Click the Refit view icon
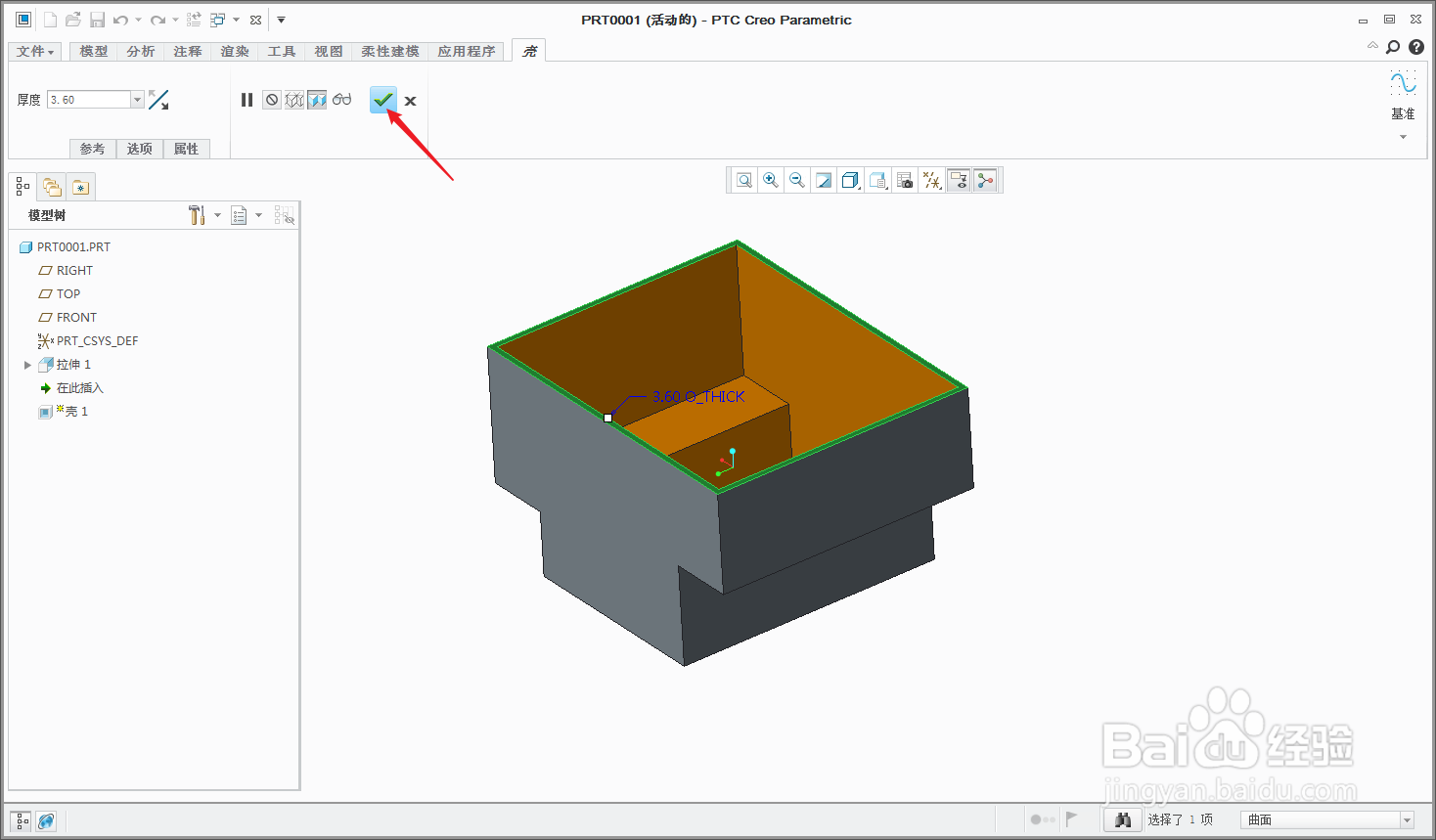The width and height of the screenshot is (1436, 840). click(x=744, y=180)
